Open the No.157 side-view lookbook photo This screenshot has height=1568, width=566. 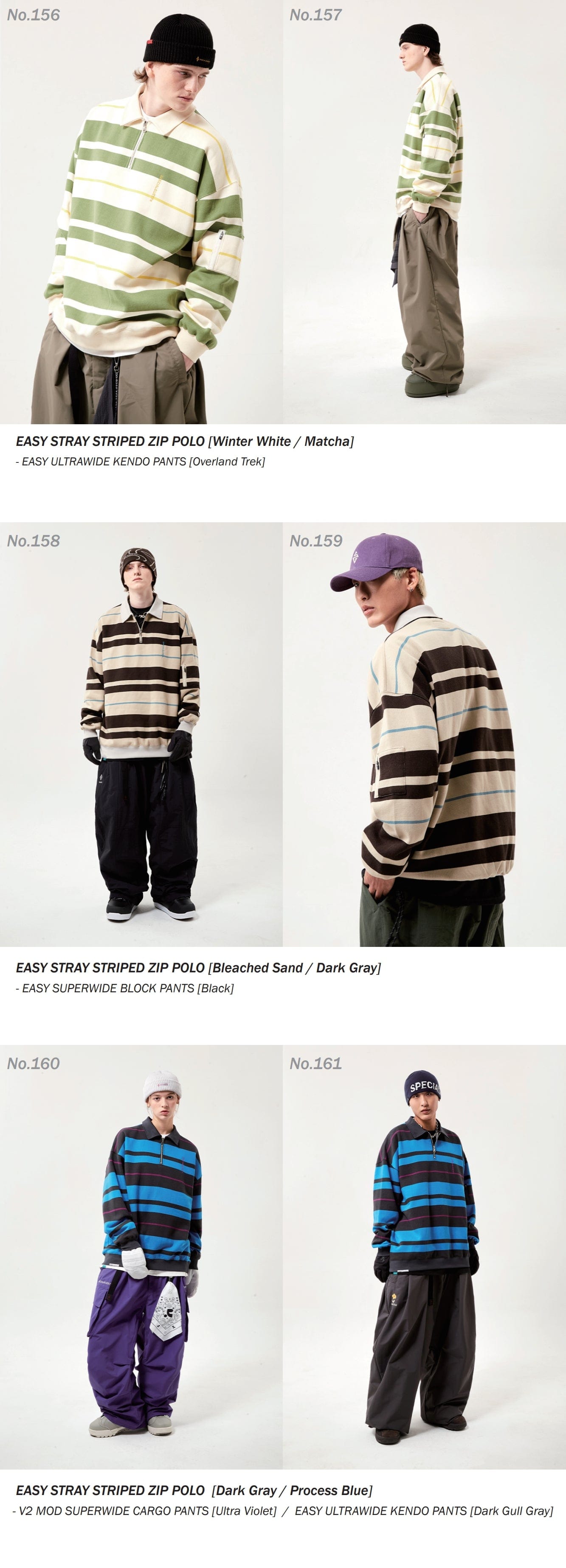425,212
